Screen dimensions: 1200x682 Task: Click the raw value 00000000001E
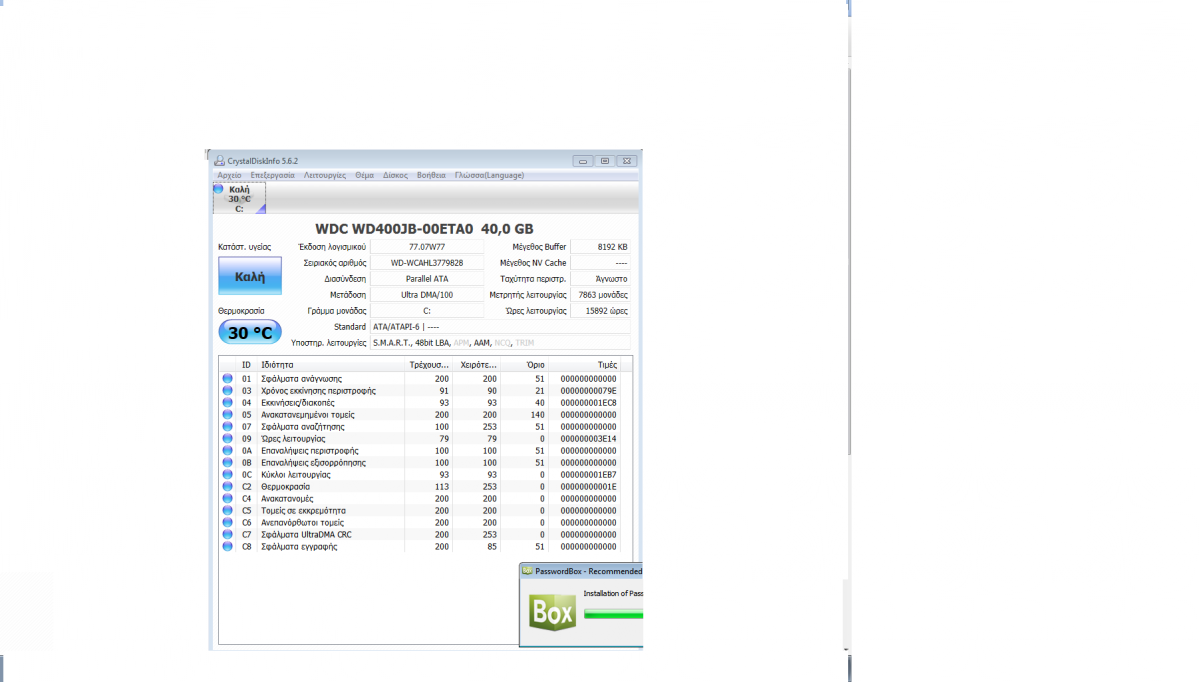coord(589,487)
